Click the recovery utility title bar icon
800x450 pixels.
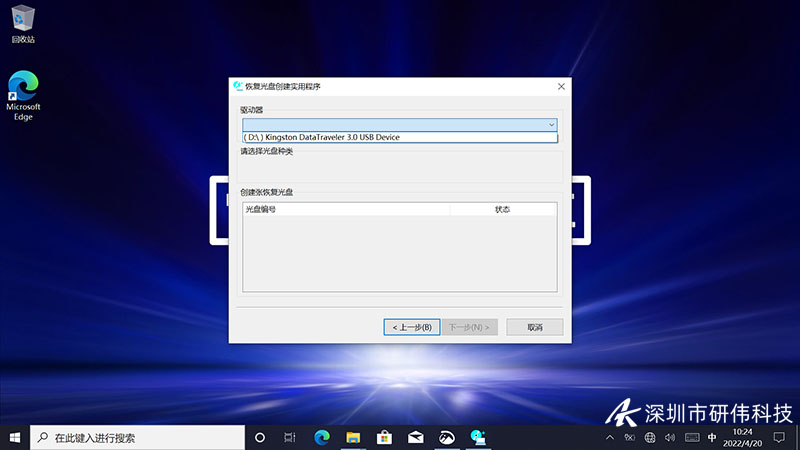[238, 86]
